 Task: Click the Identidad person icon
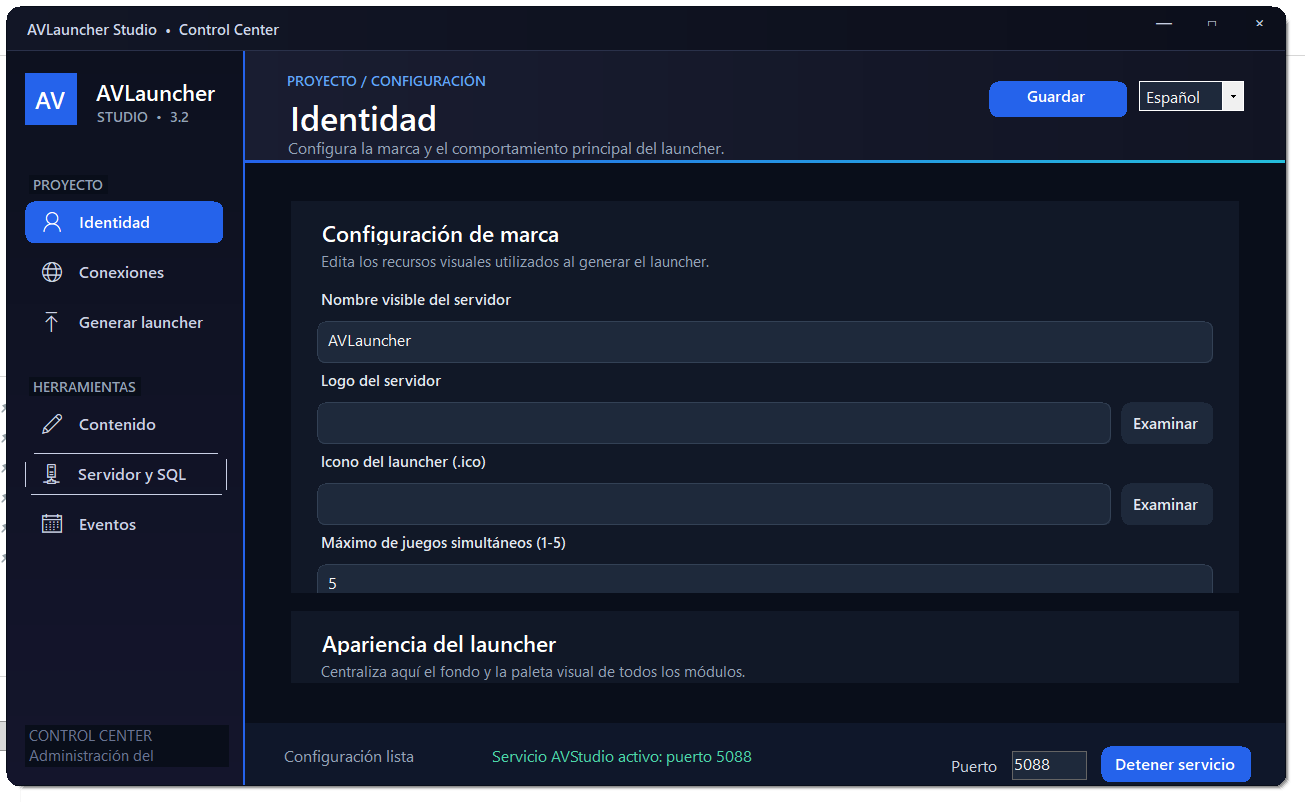pos(52,222)
